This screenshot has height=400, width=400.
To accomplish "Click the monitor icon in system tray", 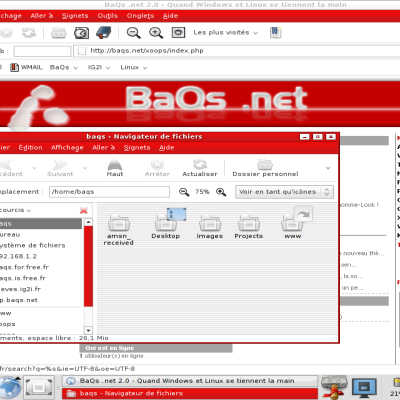I will (364, 388).
